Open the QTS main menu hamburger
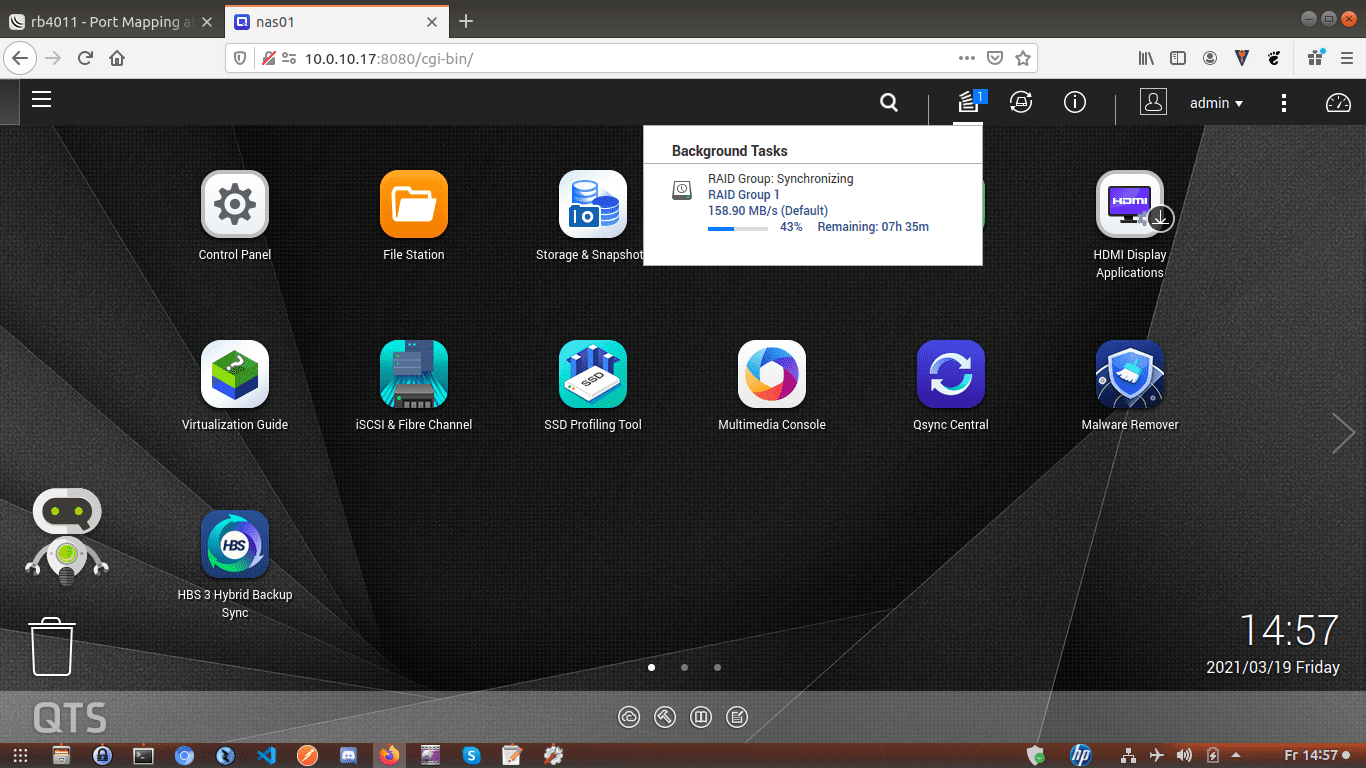Viewport: 1366px width, 768px height. 41,99
